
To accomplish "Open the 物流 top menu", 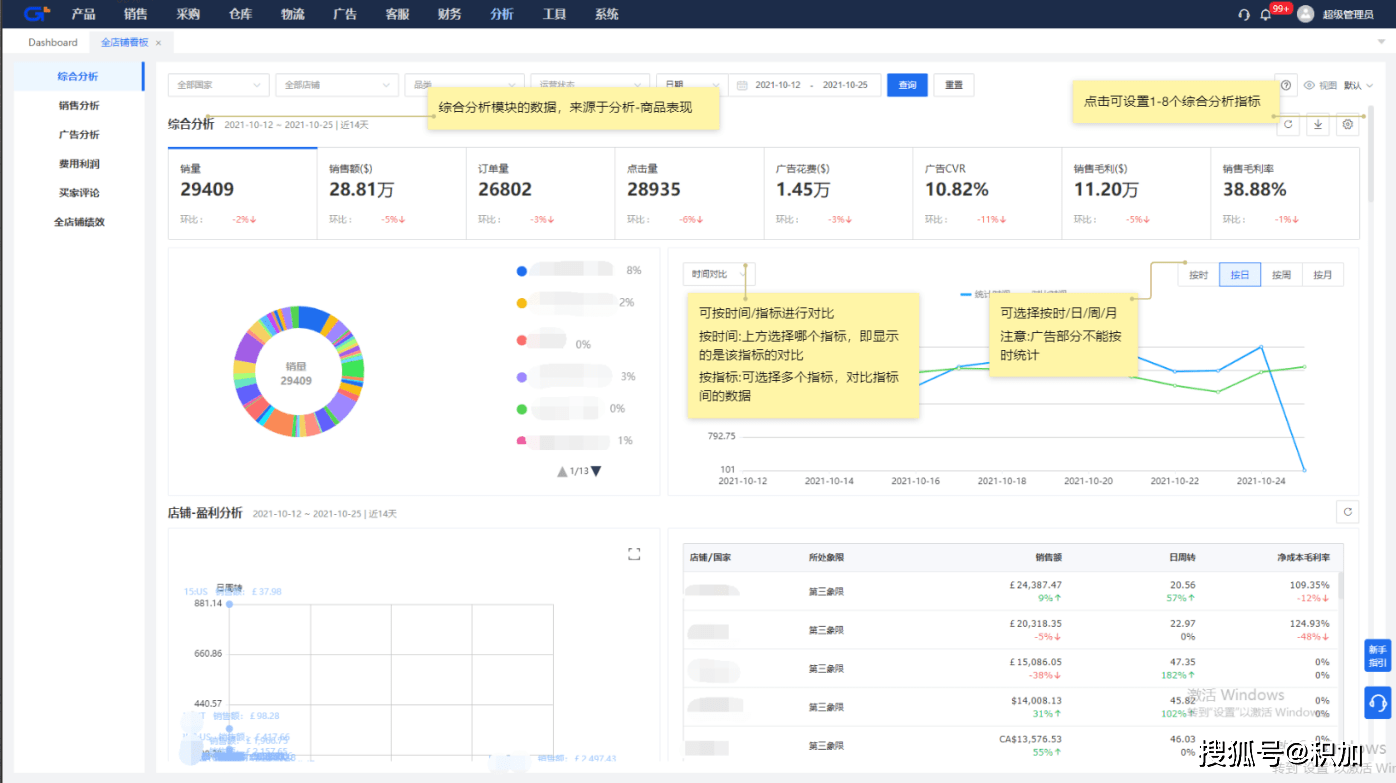I will [x=292, y=14].
